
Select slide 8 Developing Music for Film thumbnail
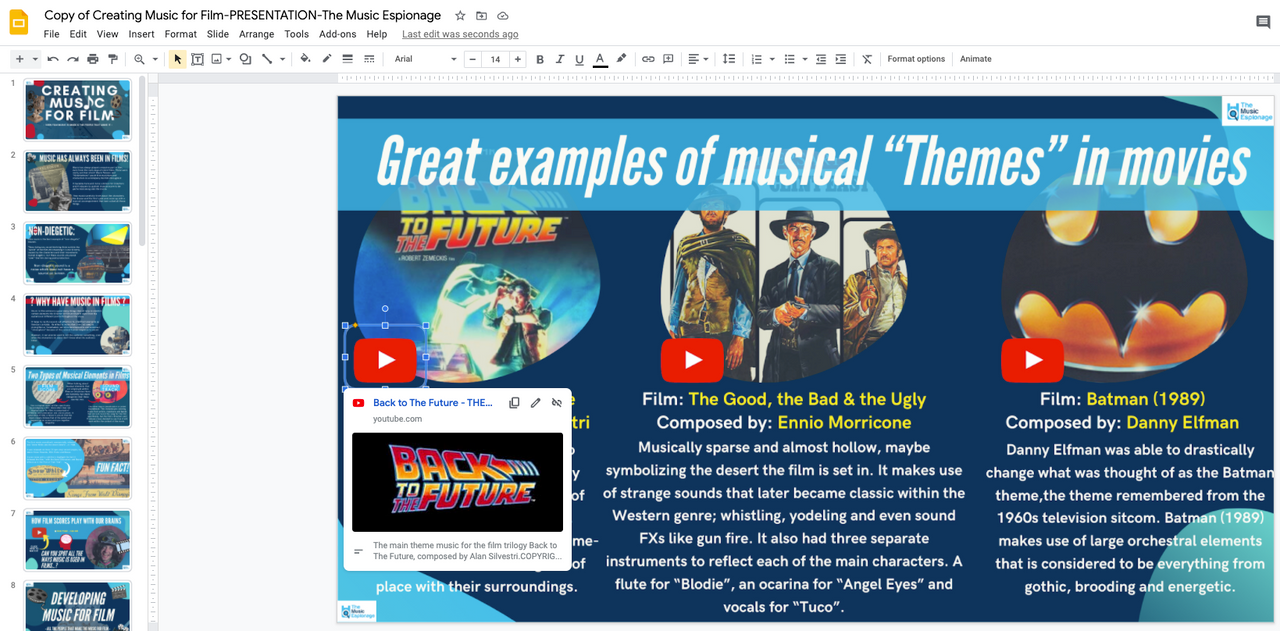click(x=78, y=606)
